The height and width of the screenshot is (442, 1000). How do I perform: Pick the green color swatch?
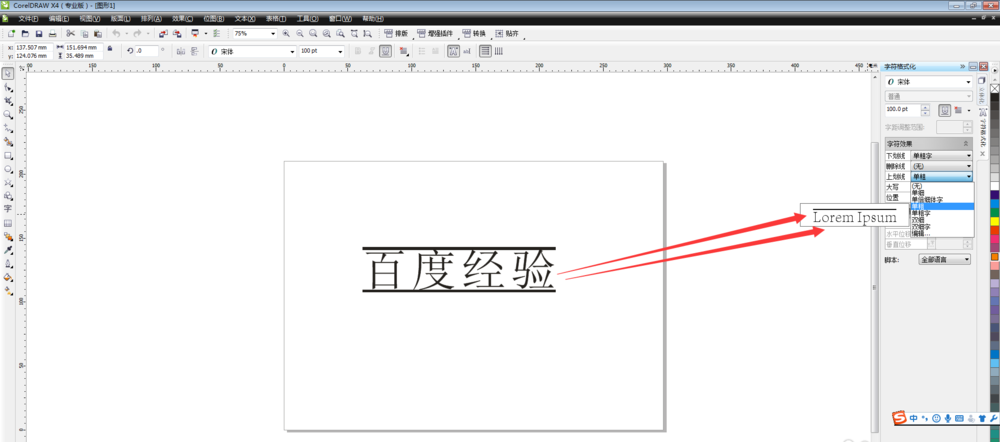[994, 212]
